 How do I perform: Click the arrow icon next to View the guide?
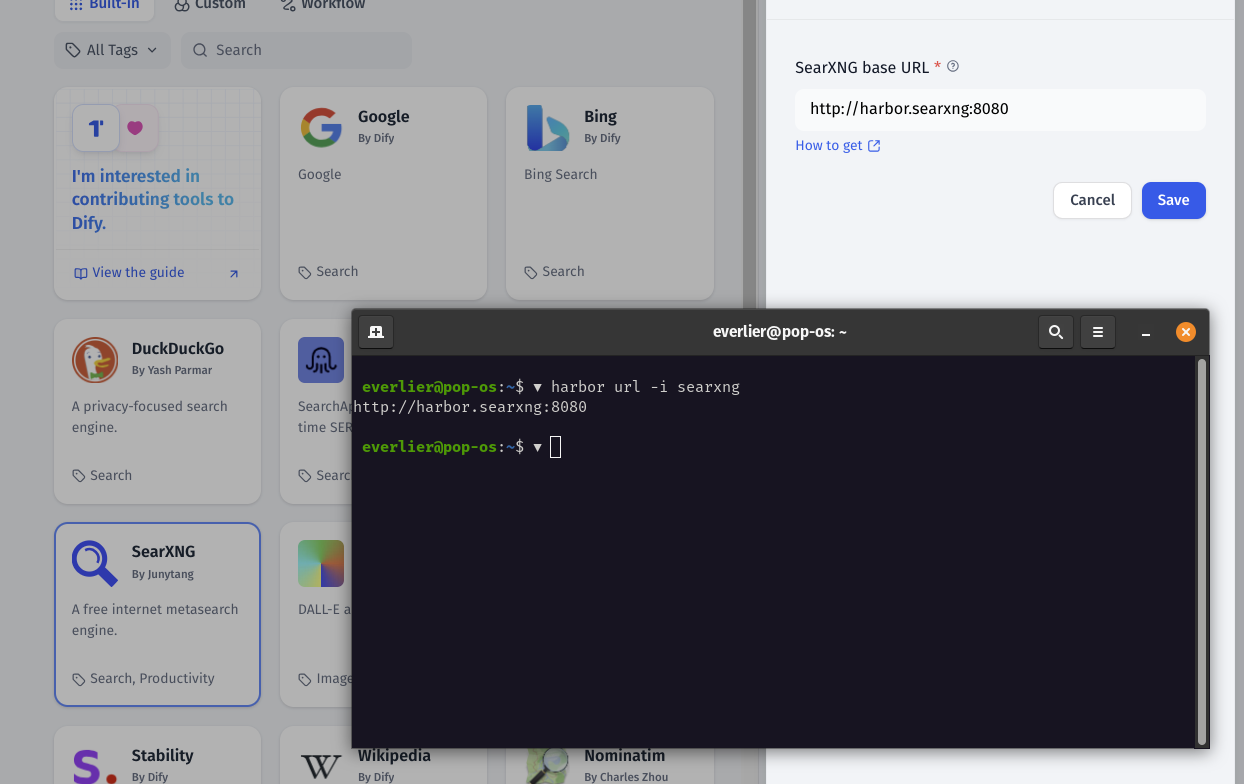tap(234, 273)
